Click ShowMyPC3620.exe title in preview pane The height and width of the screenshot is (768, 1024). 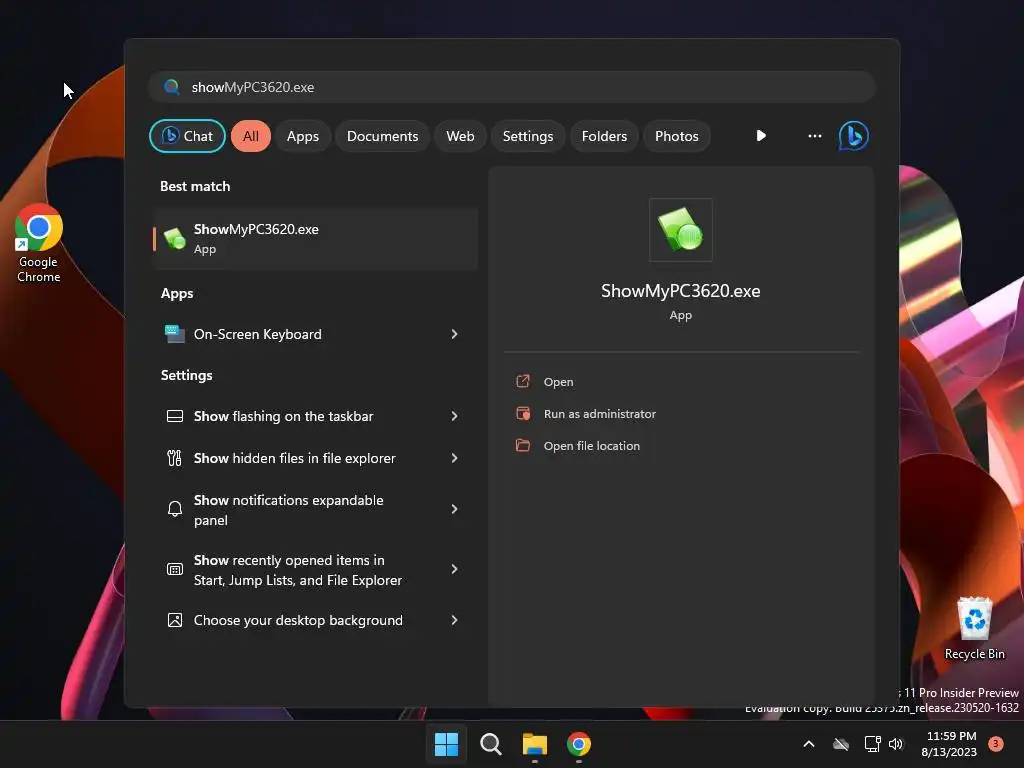click(680, 291)
